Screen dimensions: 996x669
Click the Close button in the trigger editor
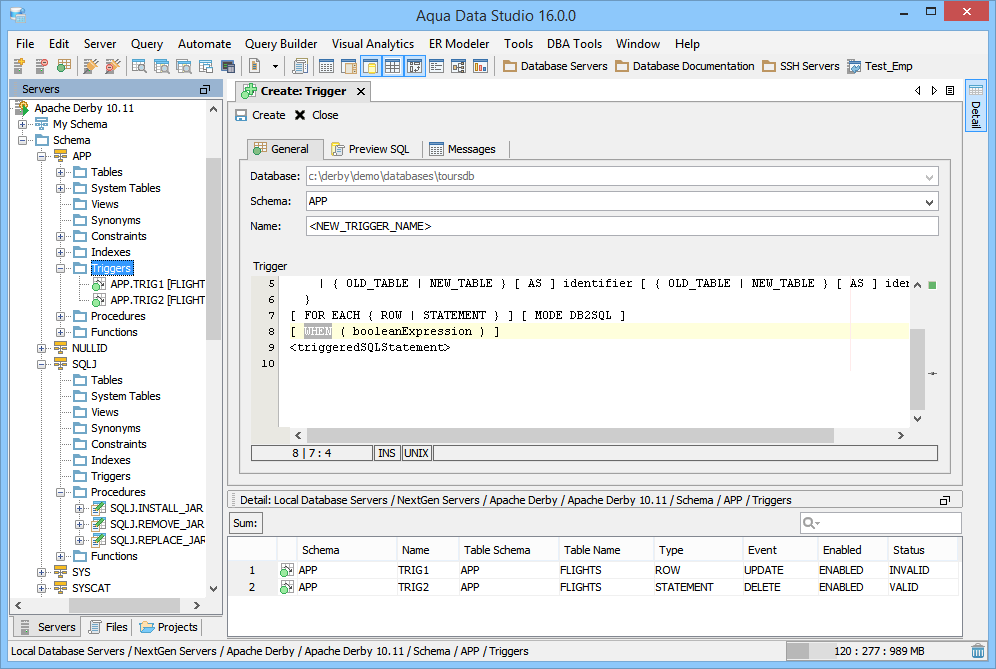point(316,115)
